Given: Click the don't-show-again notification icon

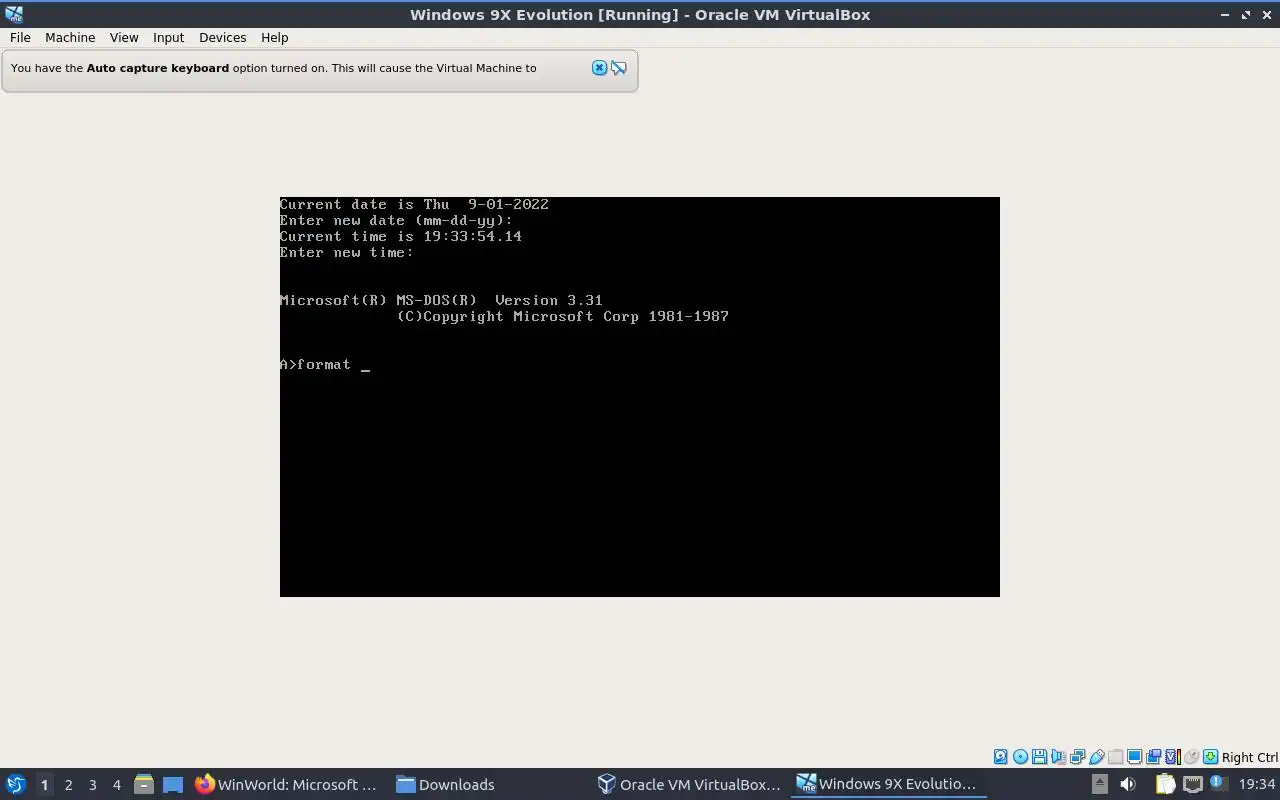Looking at the screenshot, I should [619, 68].
